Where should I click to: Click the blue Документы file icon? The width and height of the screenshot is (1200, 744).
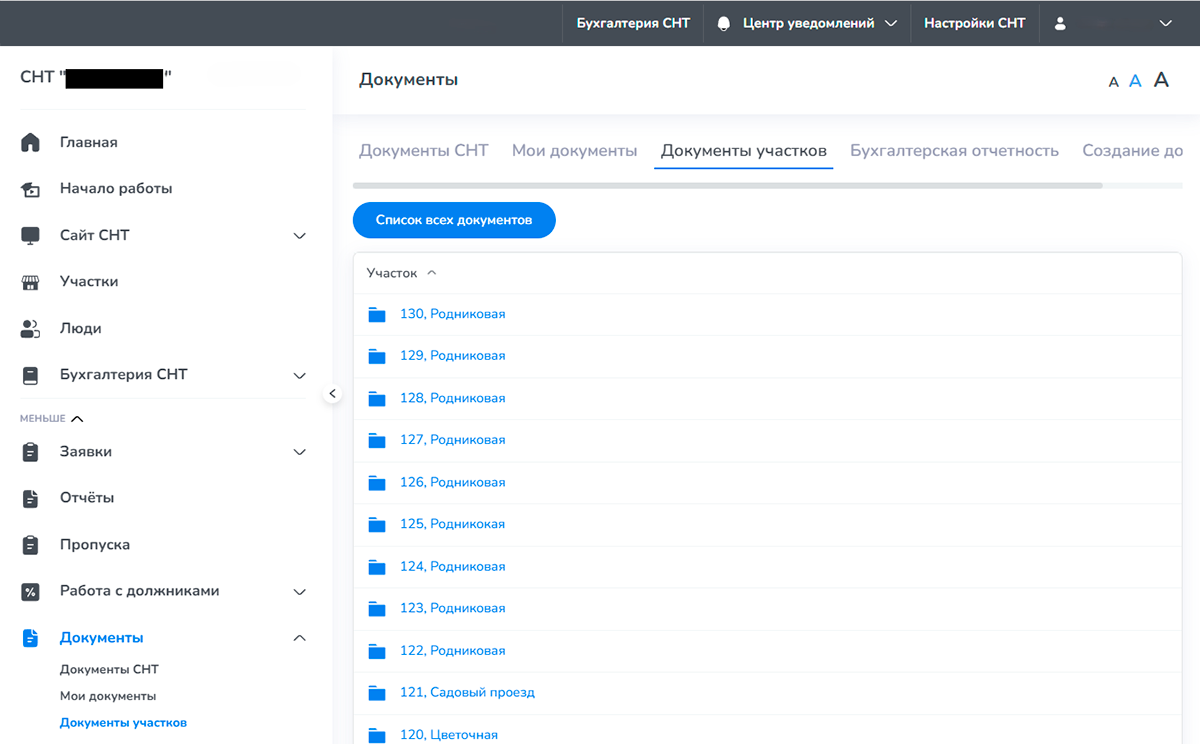[x=30, y=638]
